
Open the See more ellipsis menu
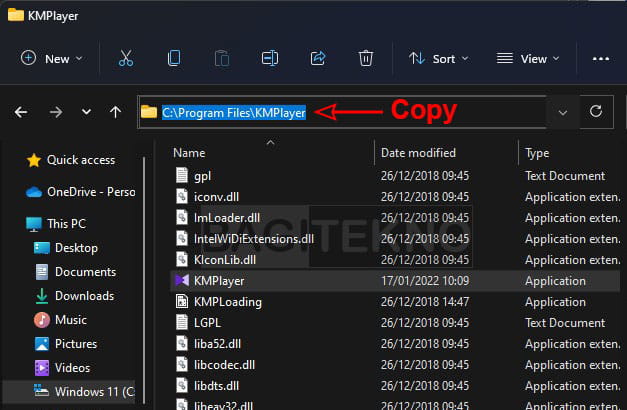click(x=601, y=59)
